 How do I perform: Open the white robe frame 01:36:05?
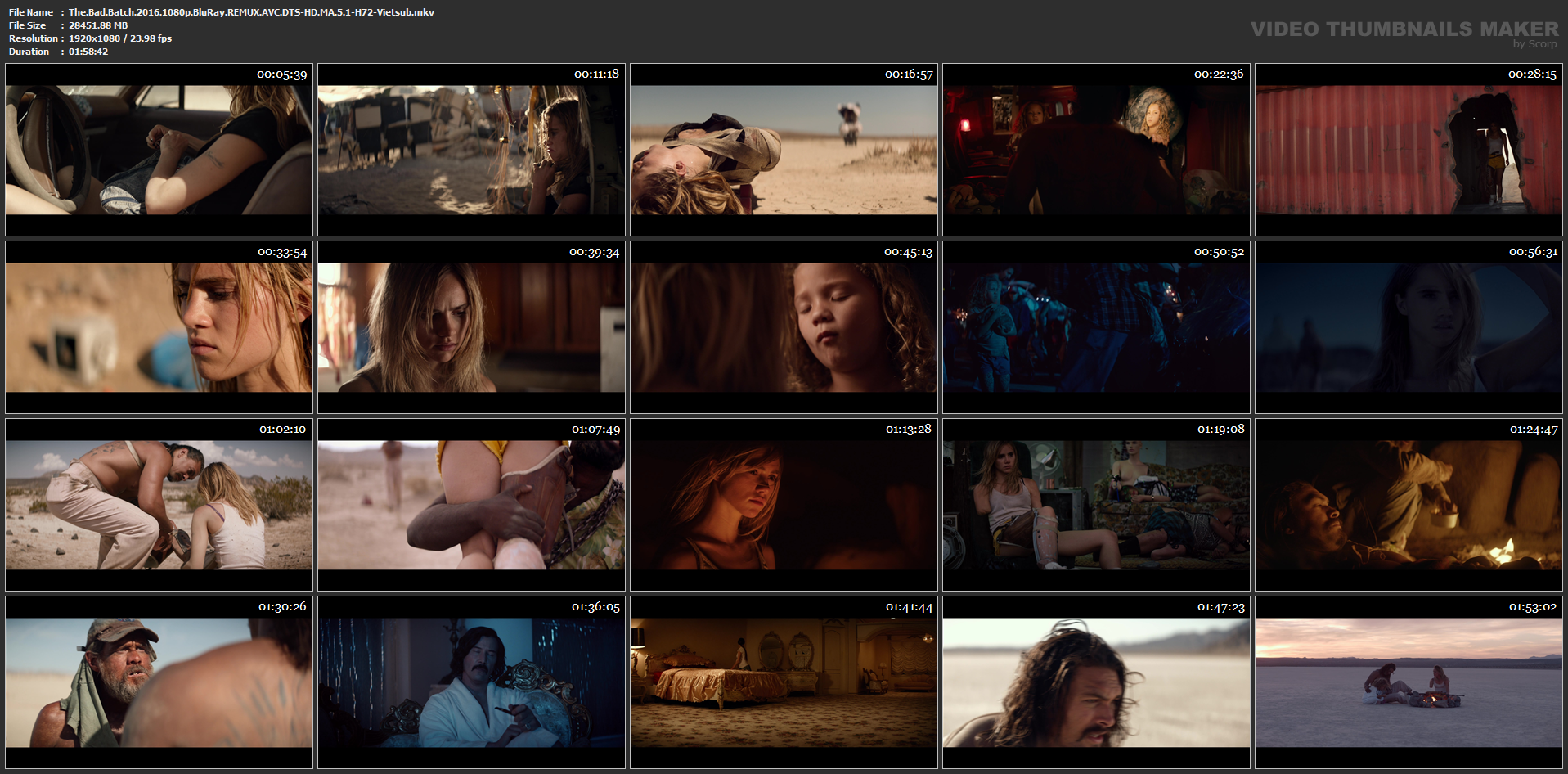(471, 682)
